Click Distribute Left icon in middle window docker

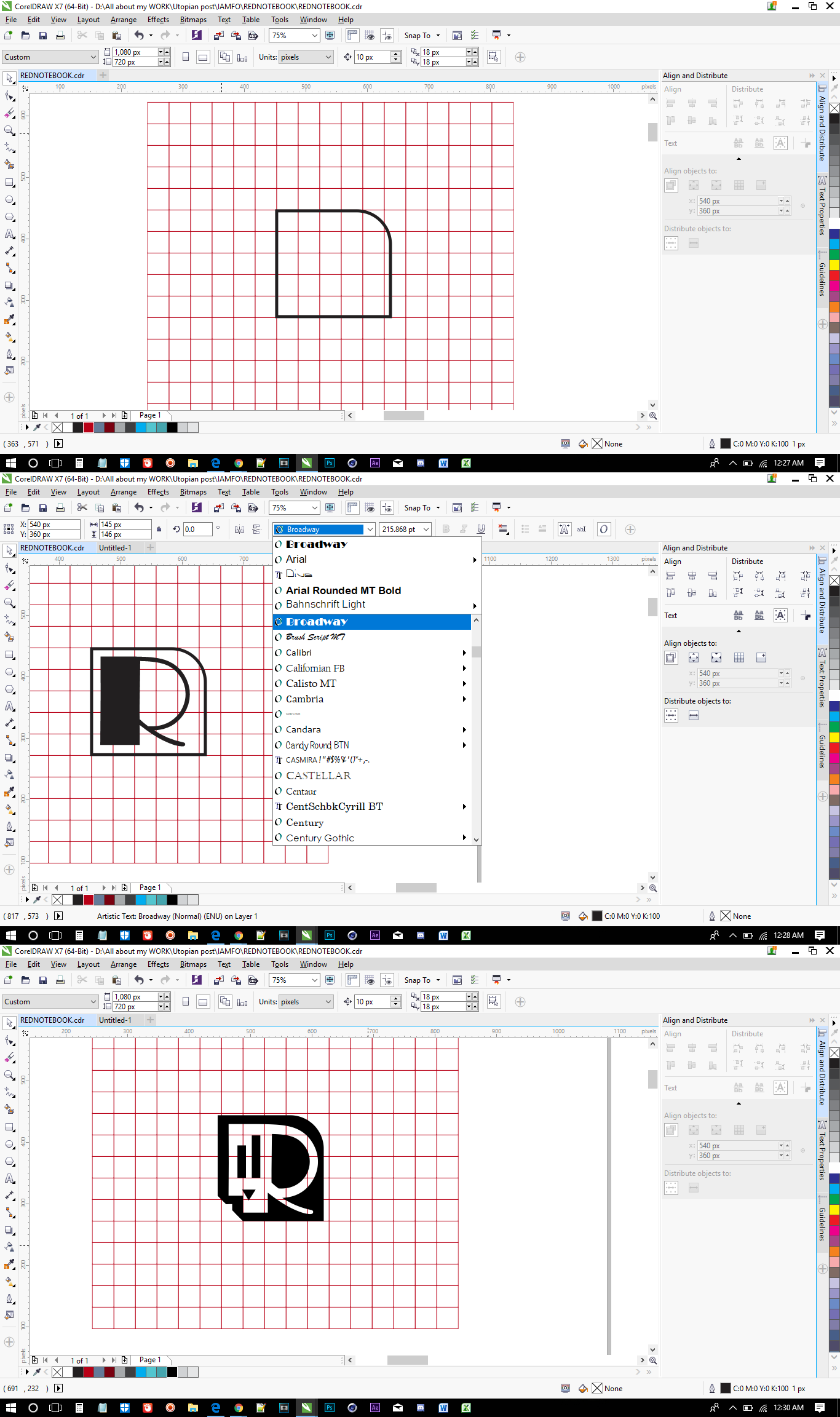(x=738, y=576)
